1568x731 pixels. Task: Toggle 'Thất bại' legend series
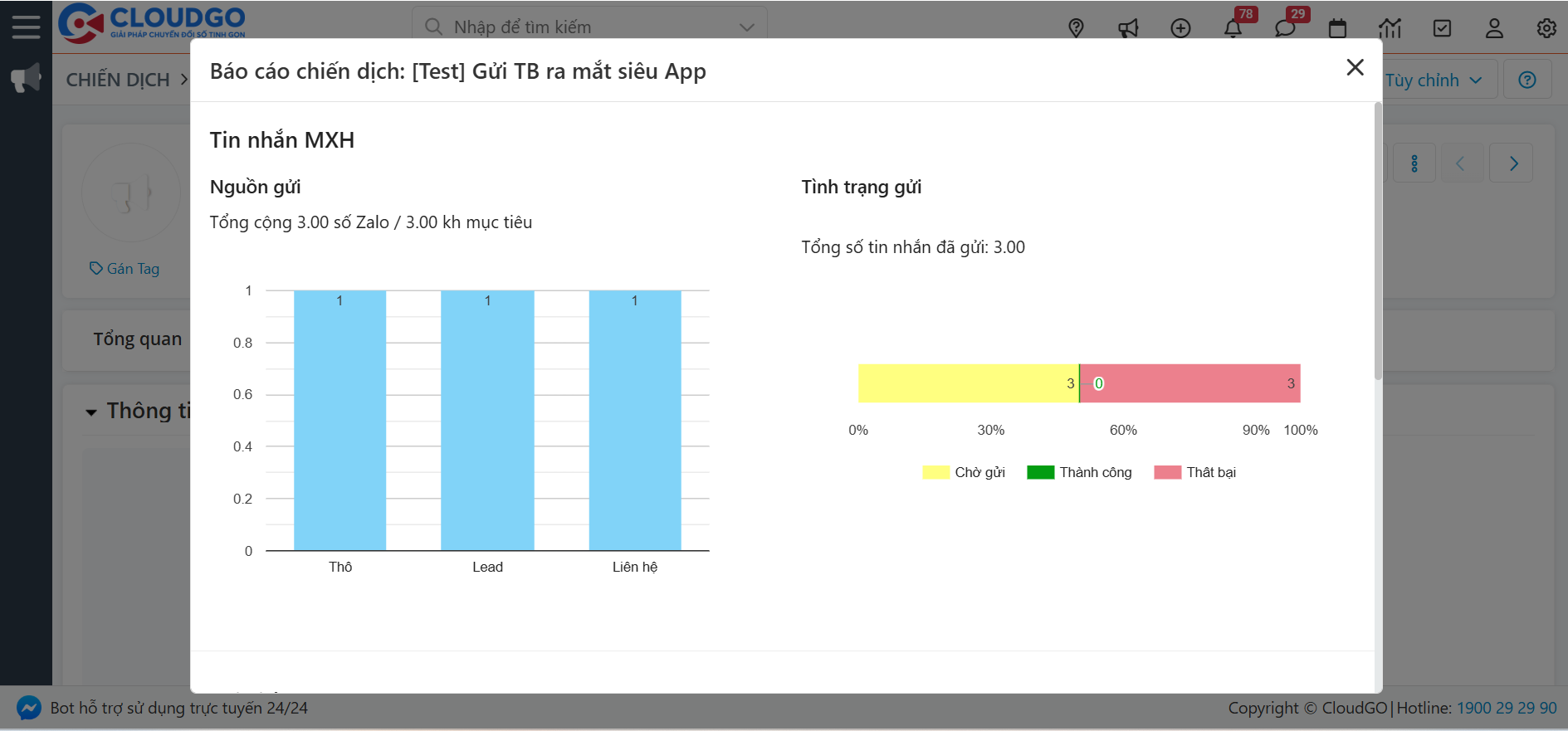[x=1195, y=472]
